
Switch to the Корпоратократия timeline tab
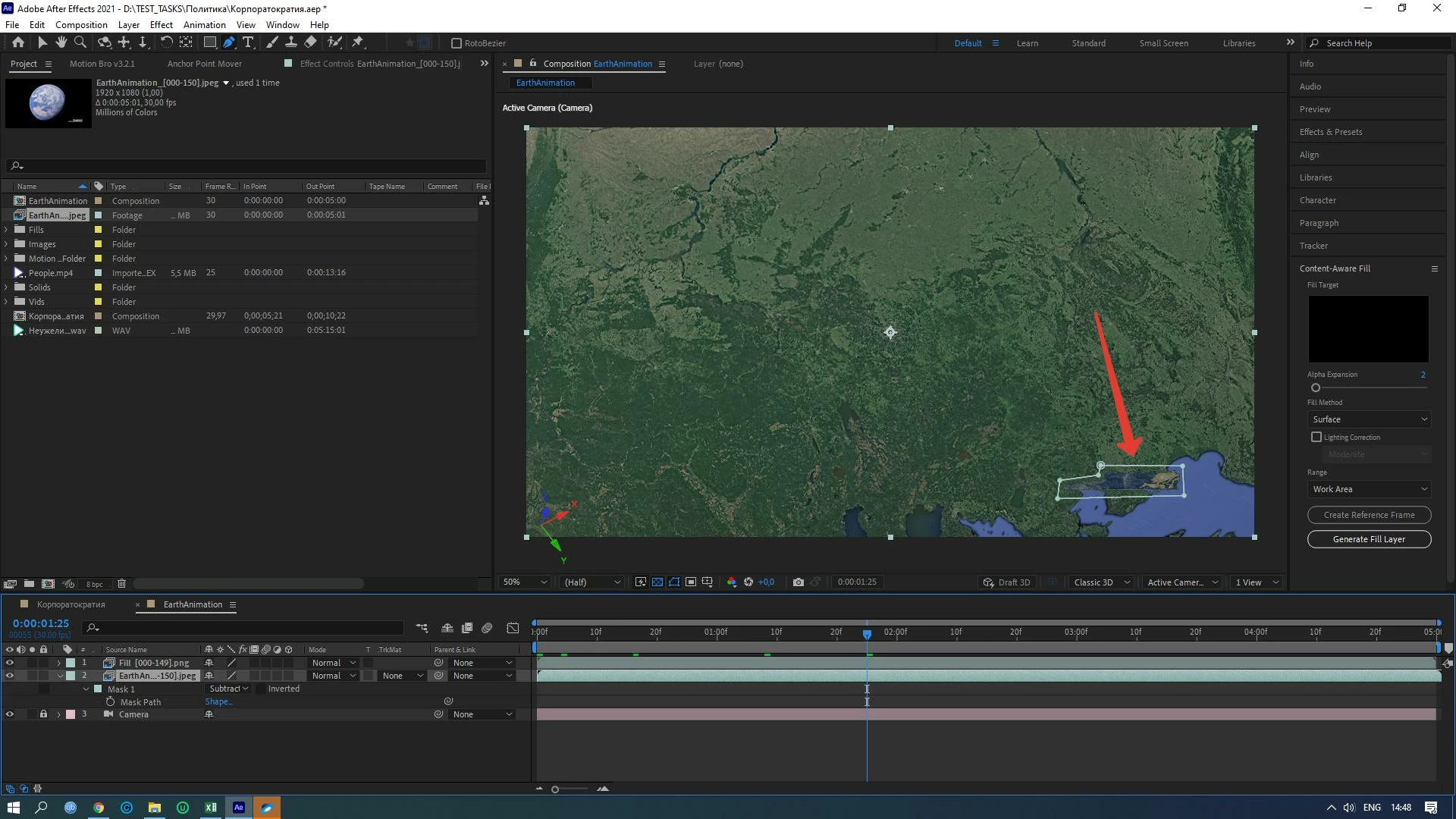click(x=71, y=604)
